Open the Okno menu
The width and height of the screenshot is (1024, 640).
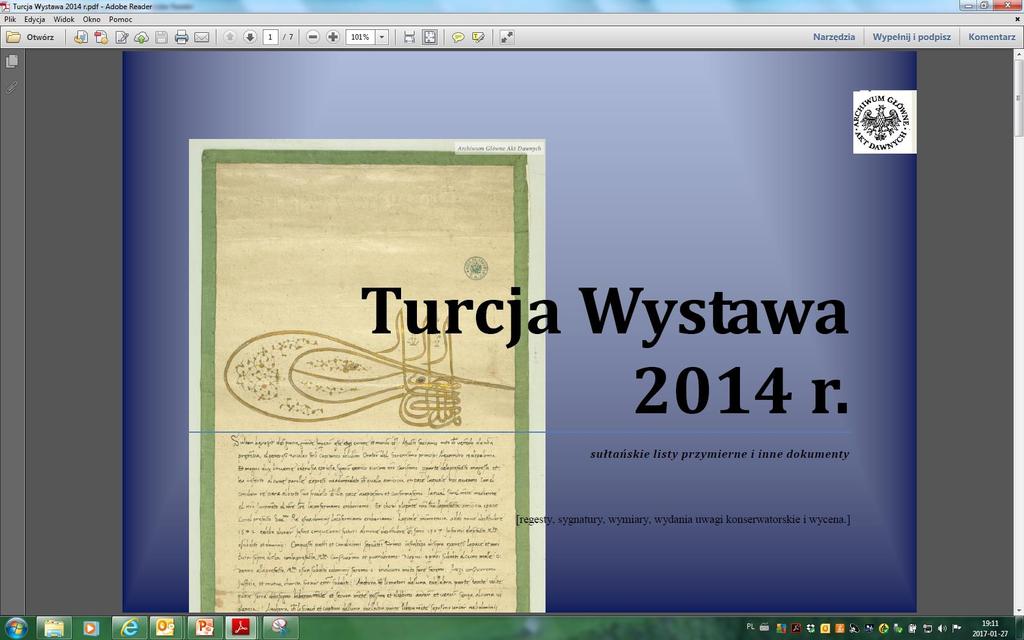click(x=91, y=20)
